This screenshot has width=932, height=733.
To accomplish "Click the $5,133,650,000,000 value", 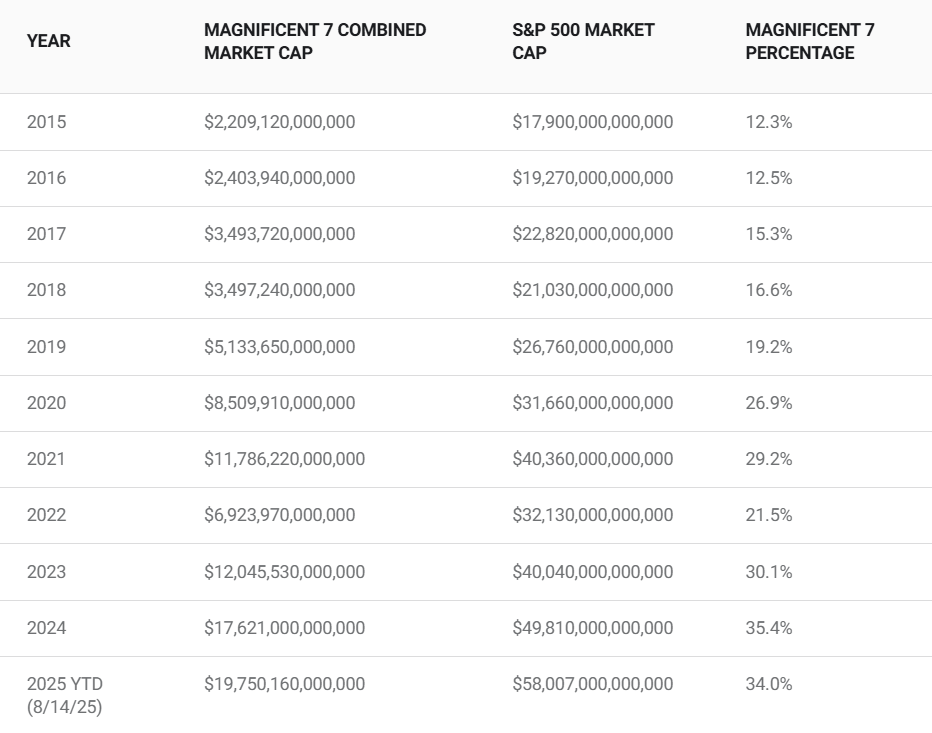I will [x=279, y=347].
